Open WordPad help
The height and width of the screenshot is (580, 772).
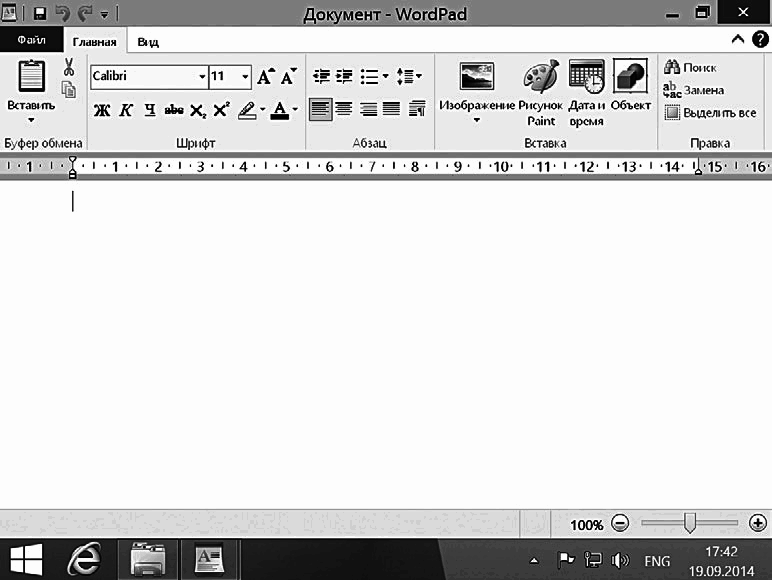(760, 39)
